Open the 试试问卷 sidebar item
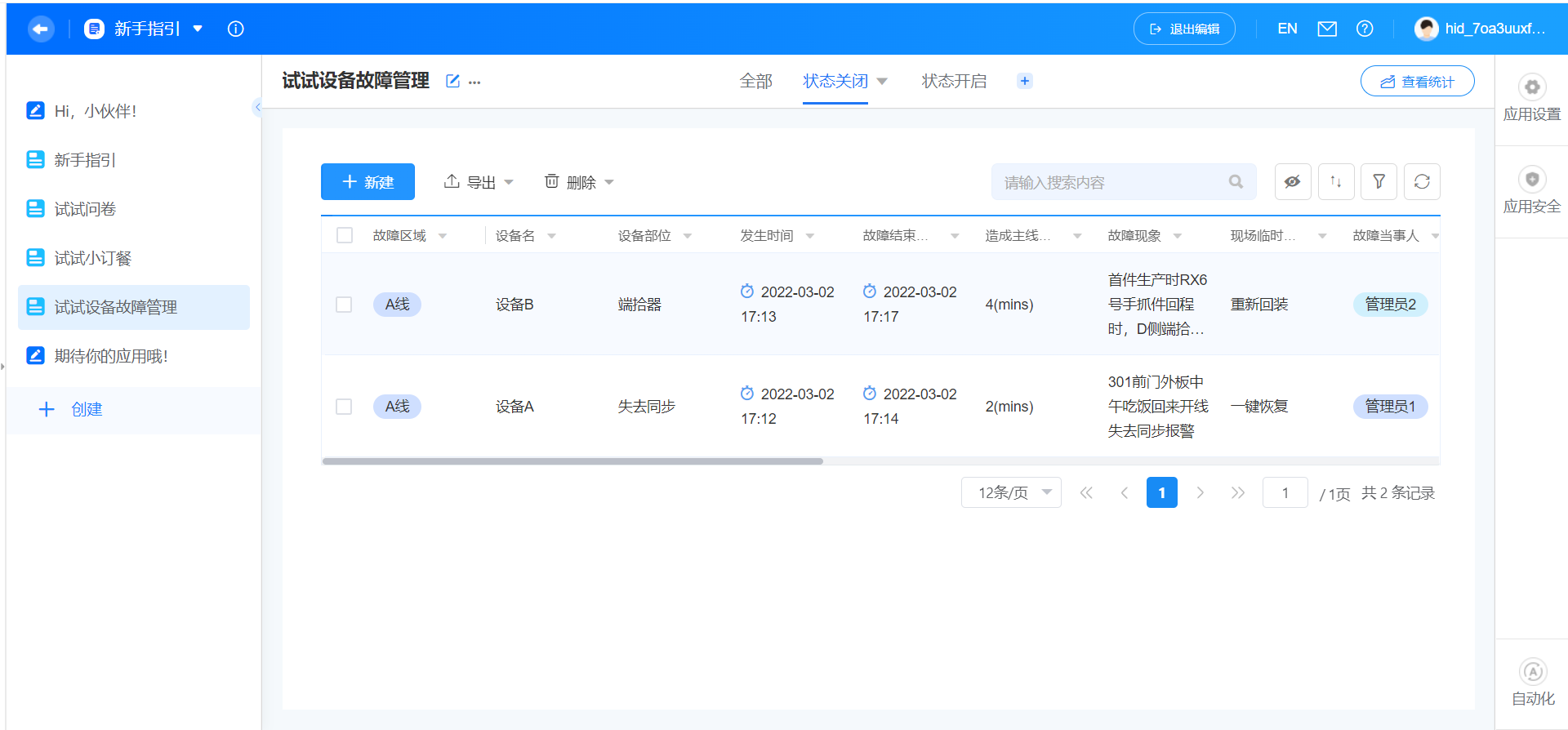Image resolution: width=1568 pixels, height=730 pixels. point(134,209)
